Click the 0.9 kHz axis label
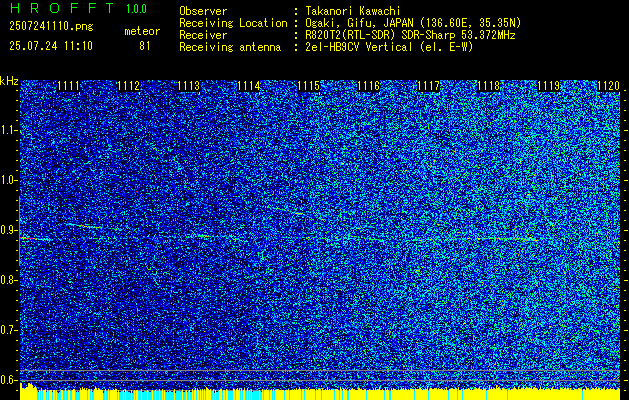Viewport: 629px width, 400px height. click(8, 230)
